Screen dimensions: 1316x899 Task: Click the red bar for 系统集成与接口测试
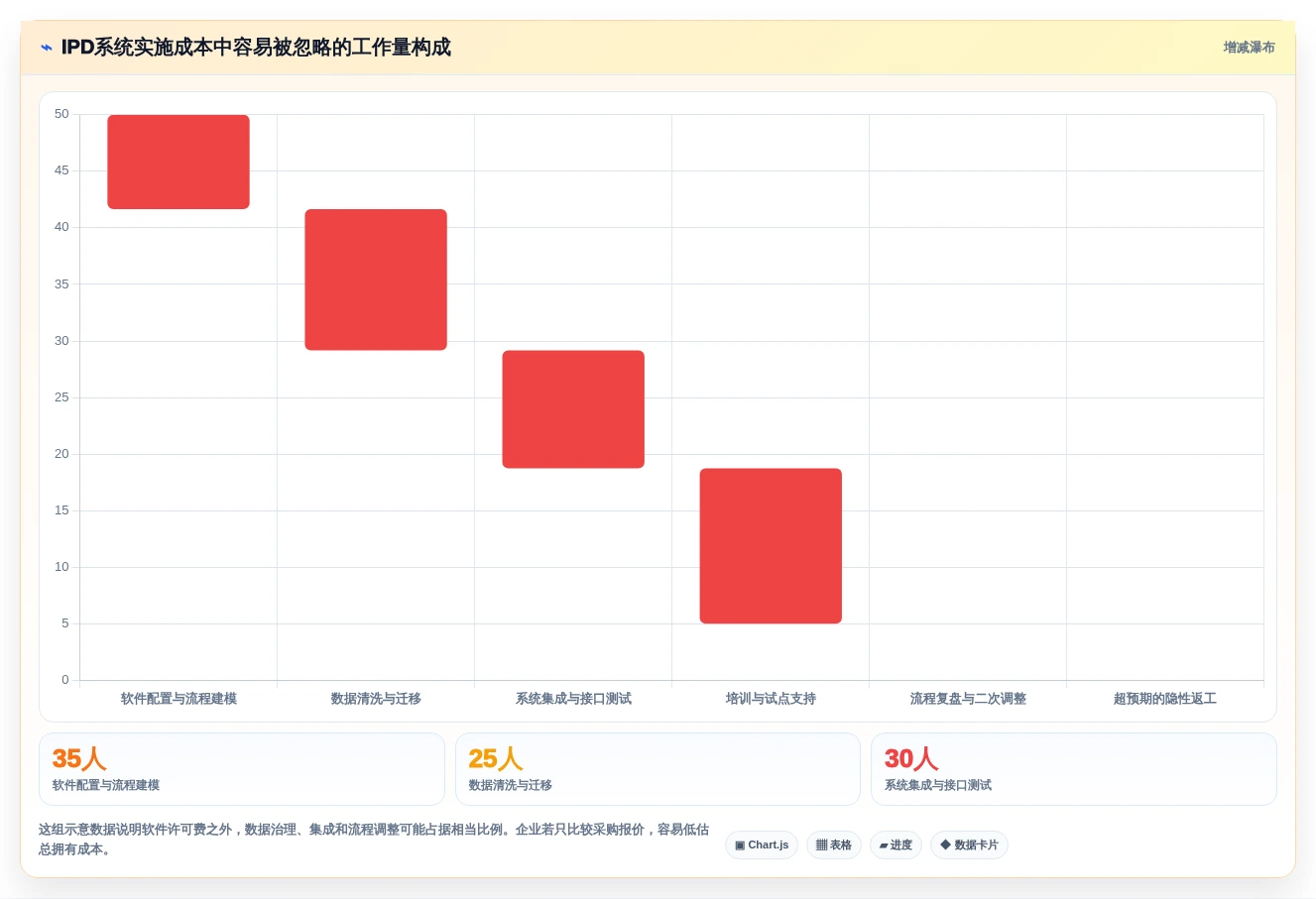point(573,409)
